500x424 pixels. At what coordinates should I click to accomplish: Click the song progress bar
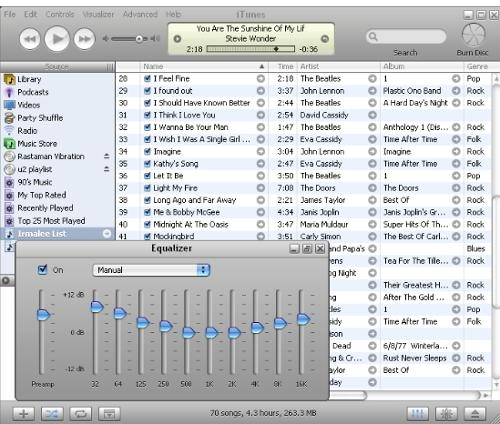(251, 49)
